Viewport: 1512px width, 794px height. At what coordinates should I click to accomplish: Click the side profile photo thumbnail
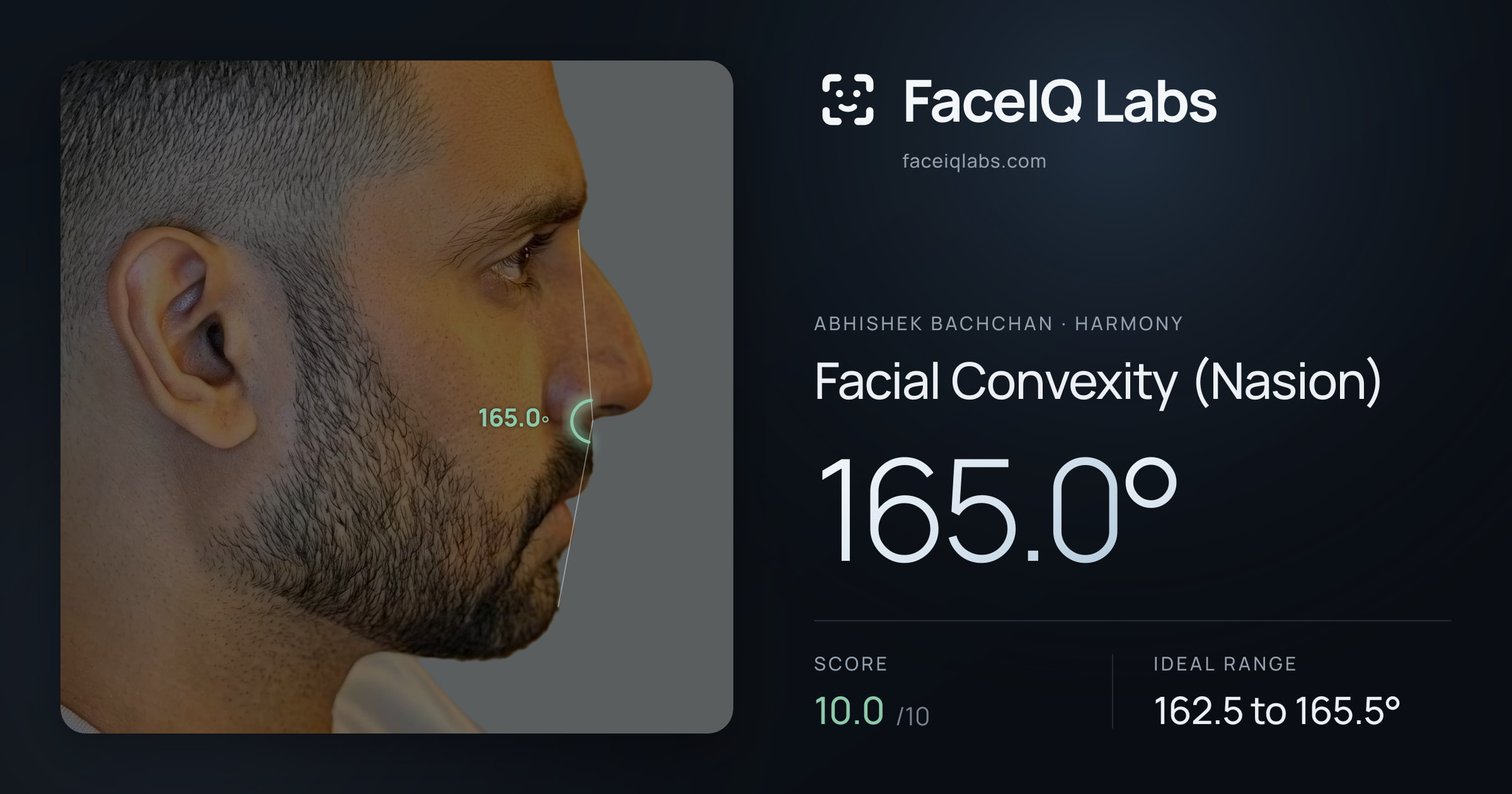[397, 397]
